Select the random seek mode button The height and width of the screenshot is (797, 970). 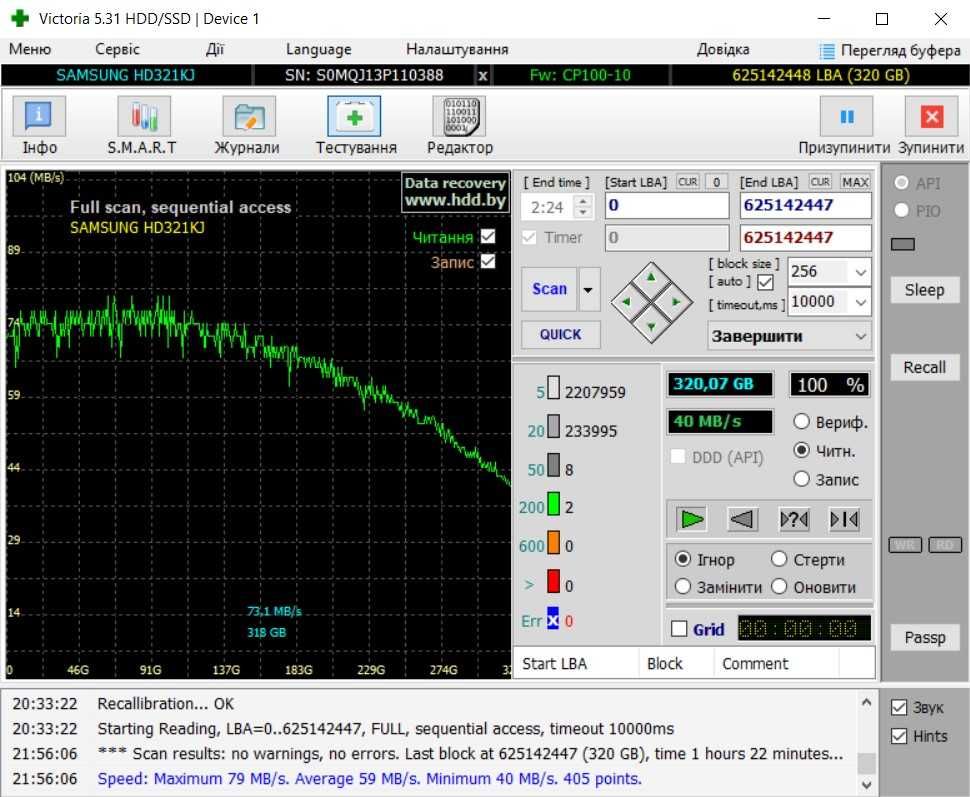[x=794, y=519]
